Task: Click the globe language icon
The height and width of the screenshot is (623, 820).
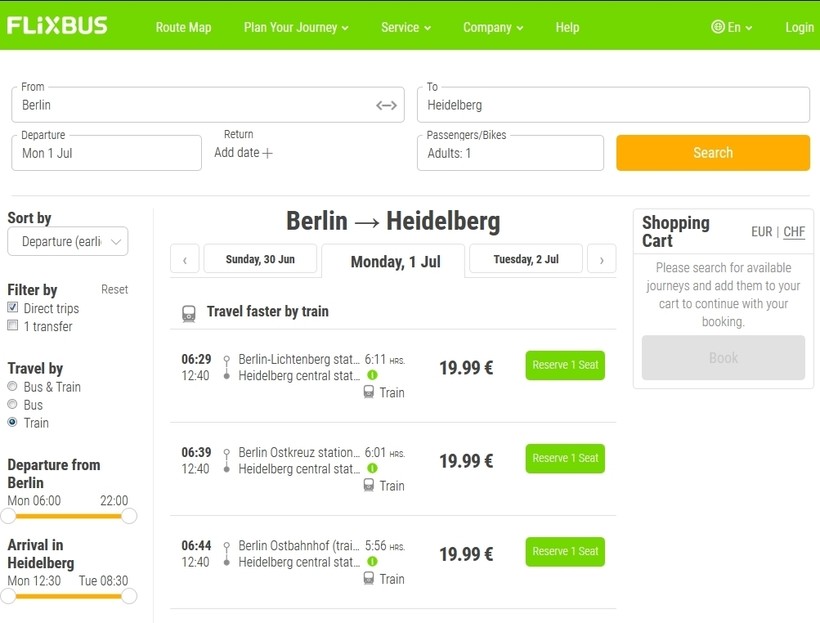Action: 717,27
